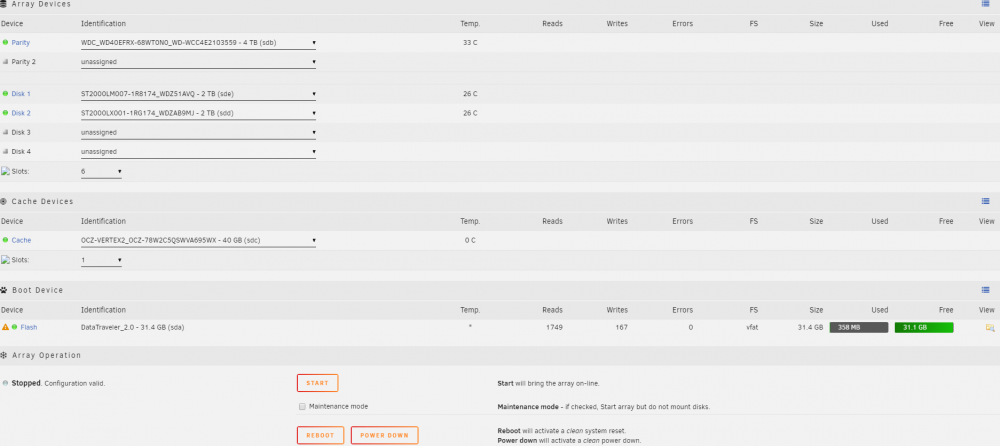The width and height of the screenshot is (1000, 446).
Task: Click the green status ball beside Disk 2
Action: tap(5, 113)
